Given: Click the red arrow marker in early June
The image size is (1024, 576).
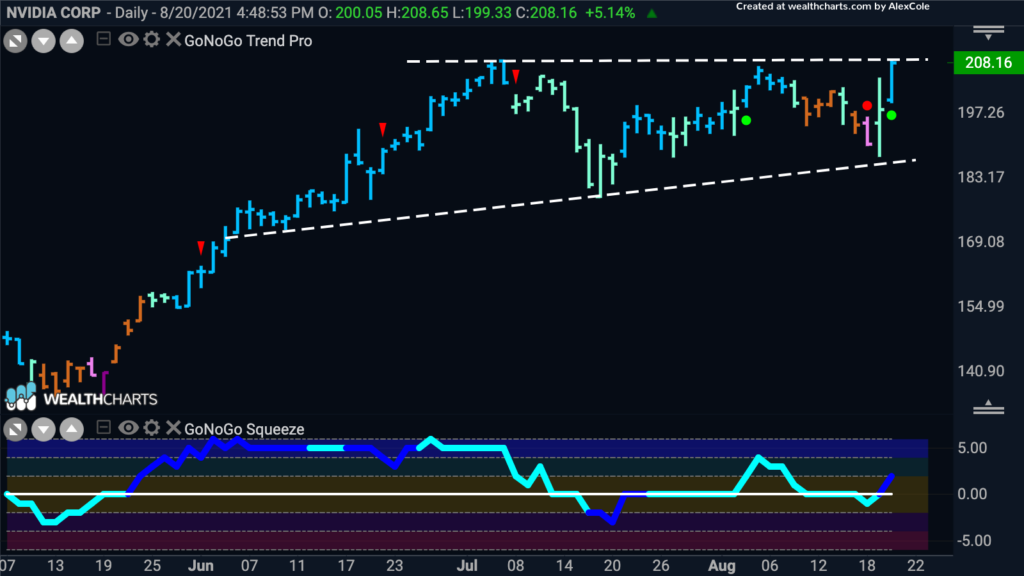Looking at the screenshot, I should coord(201,248).
